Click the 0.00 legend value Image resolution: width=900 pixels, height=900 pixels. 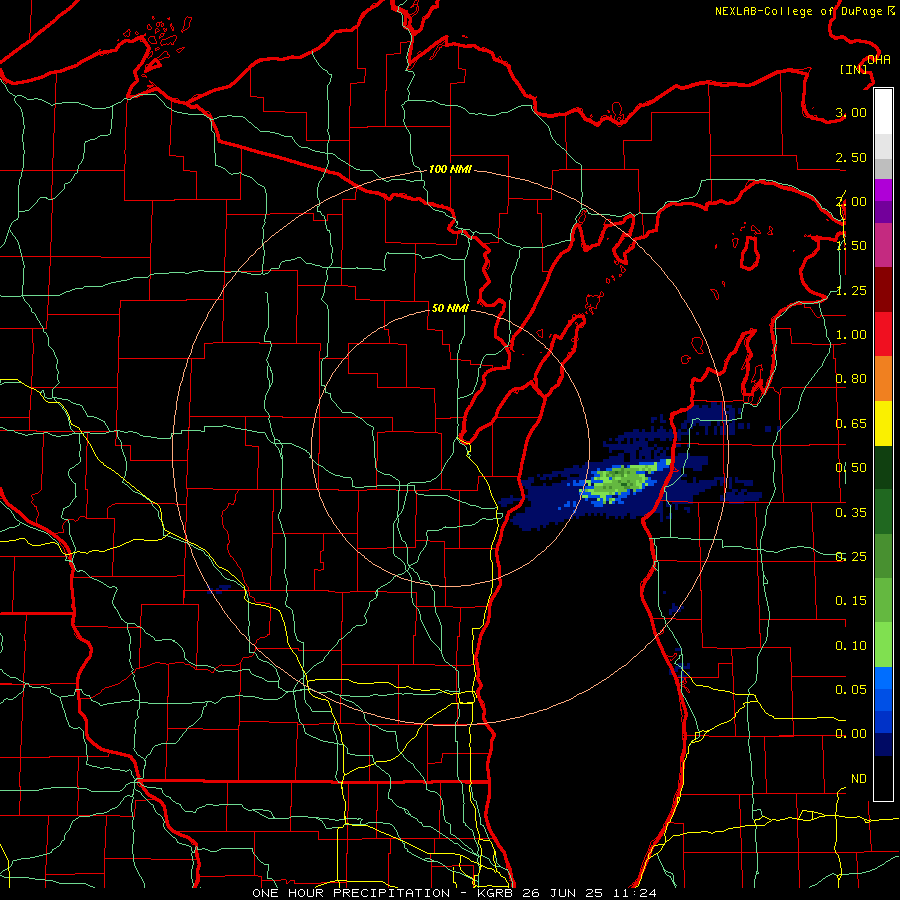[x=851, y=734]
